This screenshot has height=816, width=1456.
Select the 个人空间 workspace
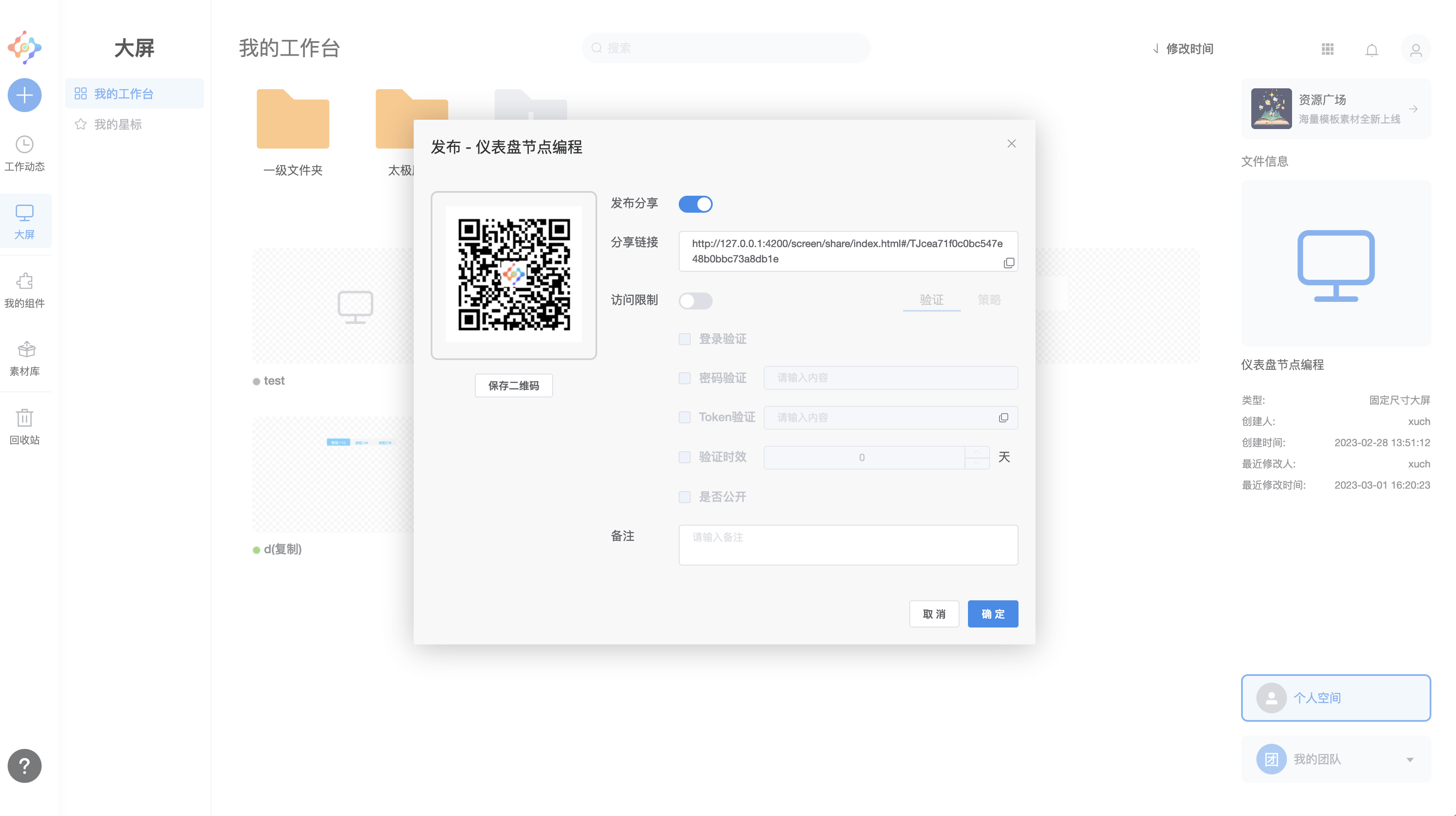tap(1336, 697)
